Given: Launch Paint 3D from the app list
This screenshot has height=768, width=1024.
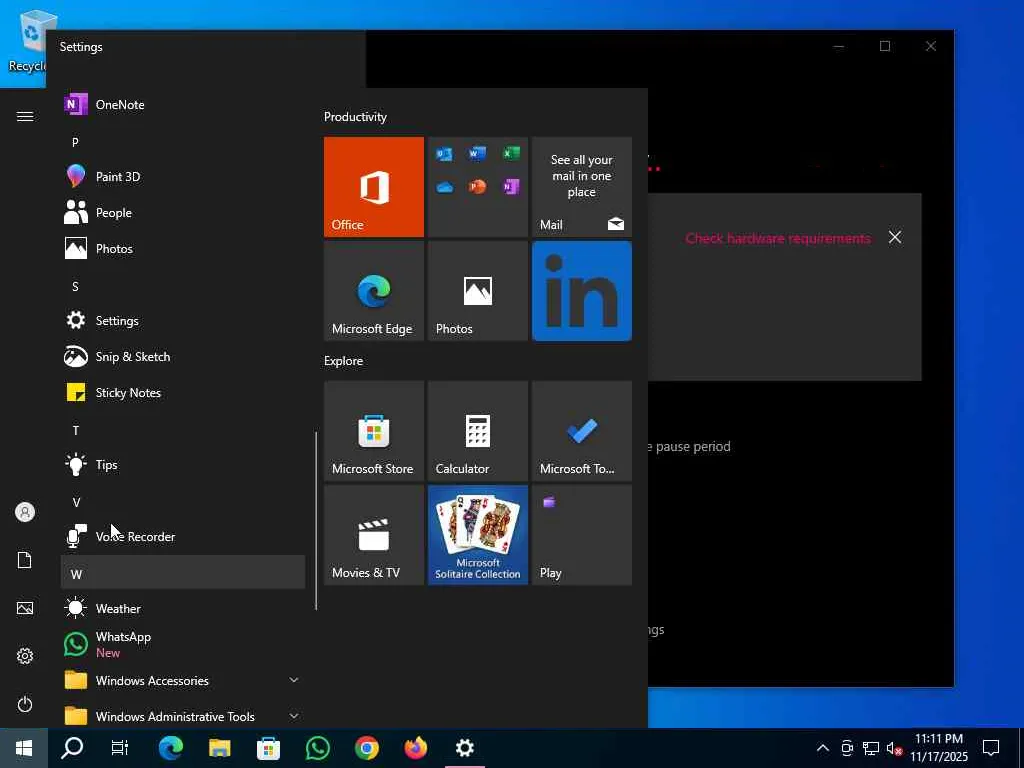Looking at the screenshot, I should (x=183, y=176).
